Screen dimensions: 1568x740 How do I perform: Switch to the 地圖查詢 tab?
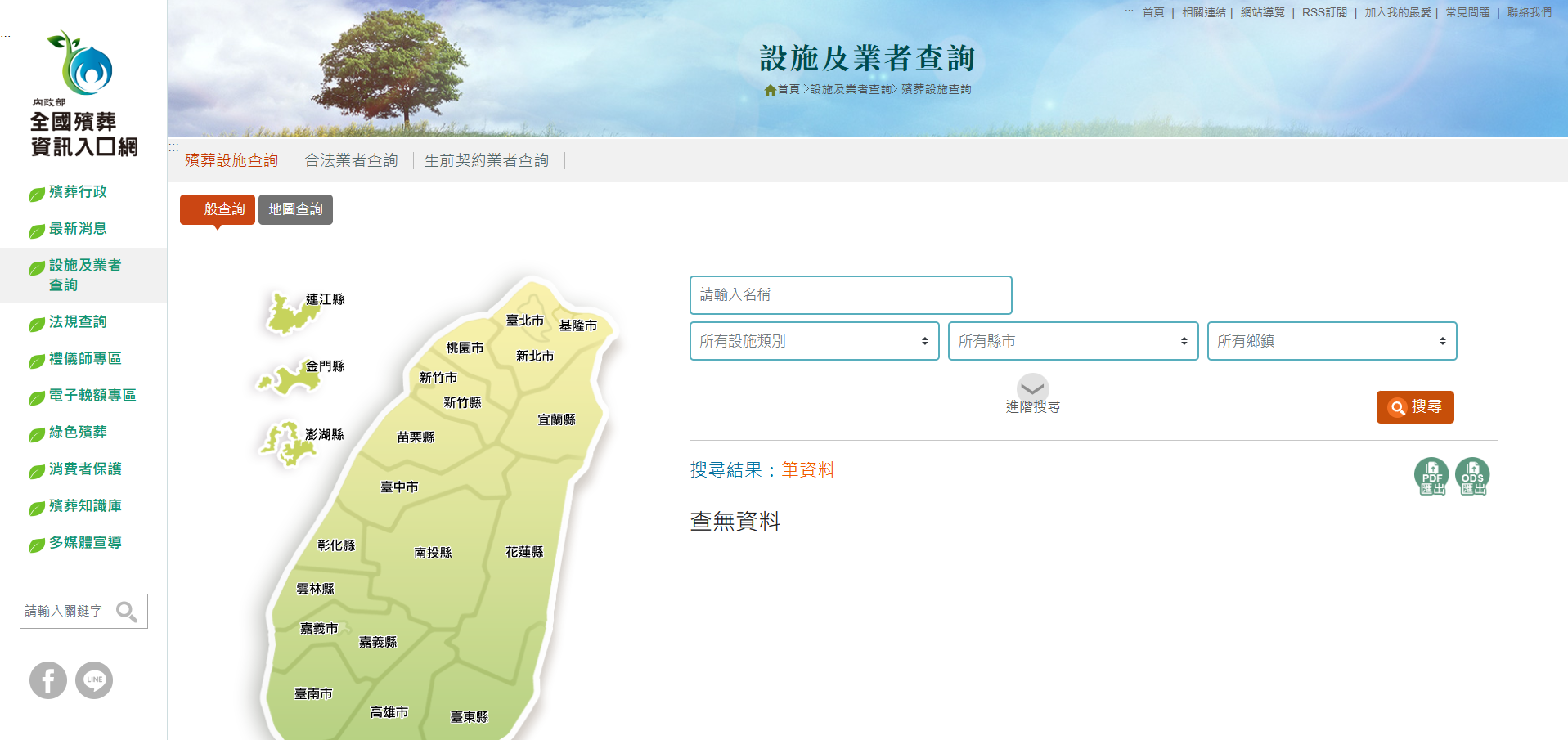(x=295, y=209)
